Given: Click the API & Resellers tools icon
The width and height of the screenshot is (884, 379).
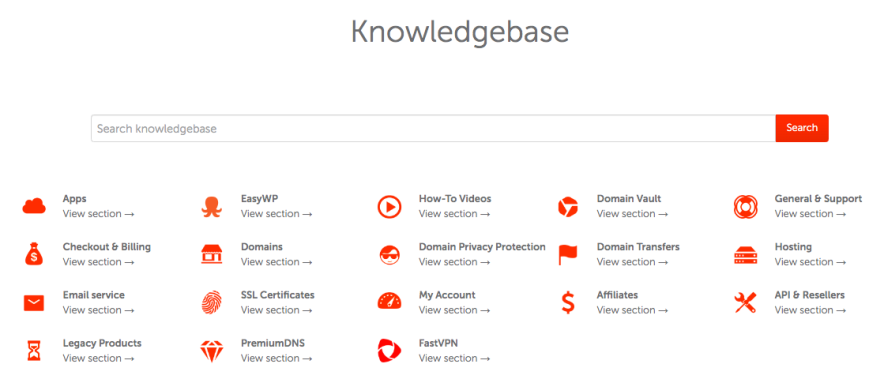Looking at the screenshot, I should 745,303.
